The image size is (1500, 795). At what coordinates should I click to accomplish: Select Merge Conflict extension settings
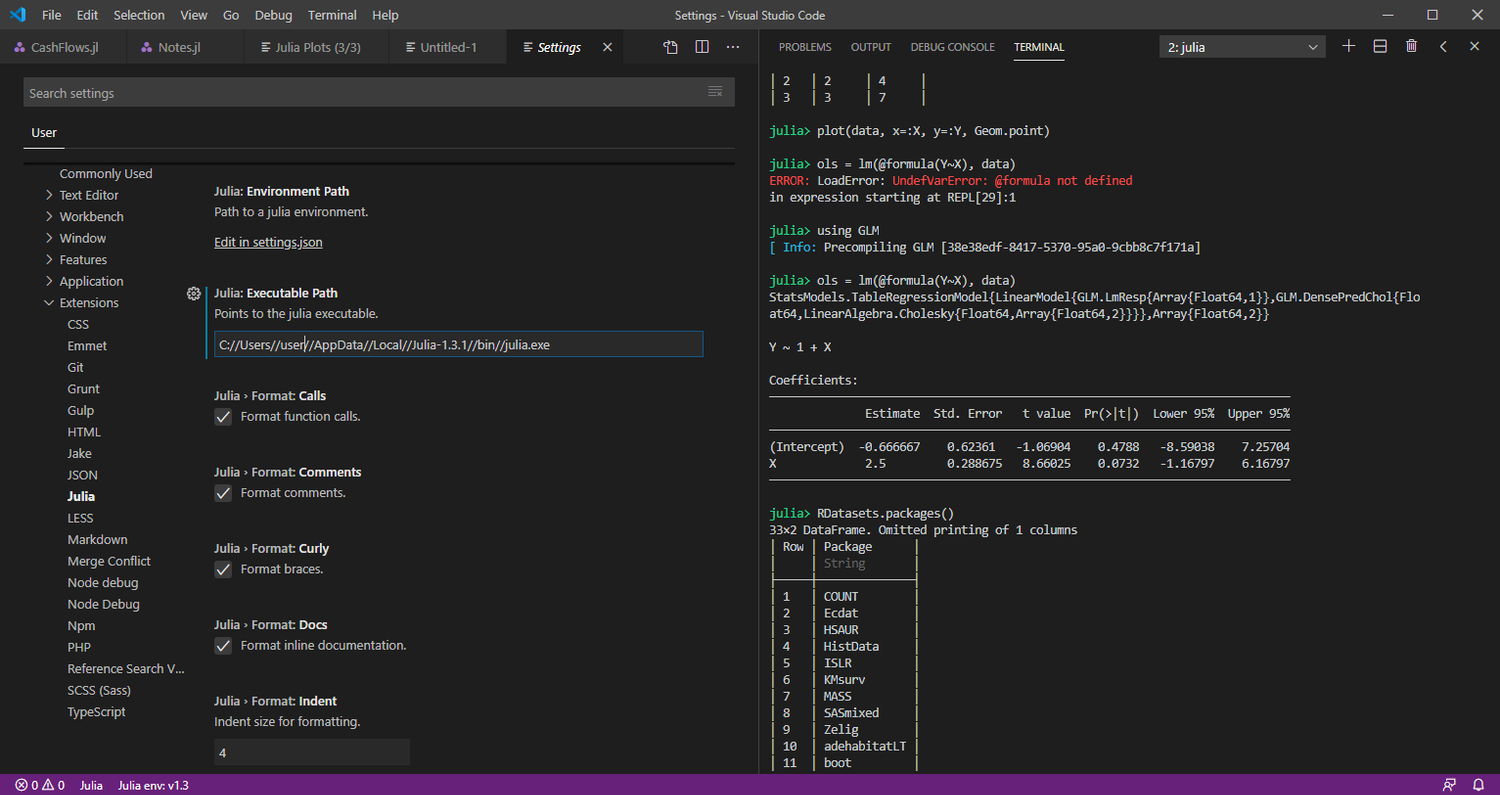pos(109,561)
